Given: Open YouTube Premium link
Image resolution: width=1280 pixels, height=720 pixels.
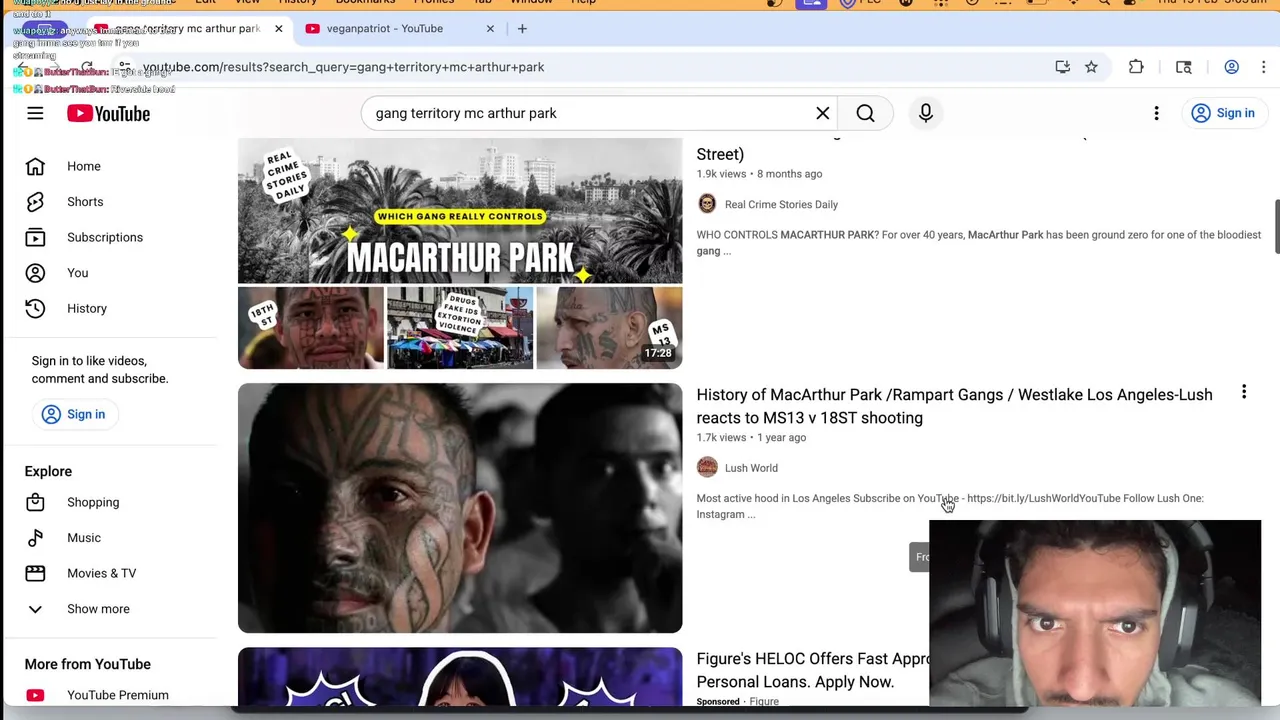Looking at the screenshot, I should (117, 695).
